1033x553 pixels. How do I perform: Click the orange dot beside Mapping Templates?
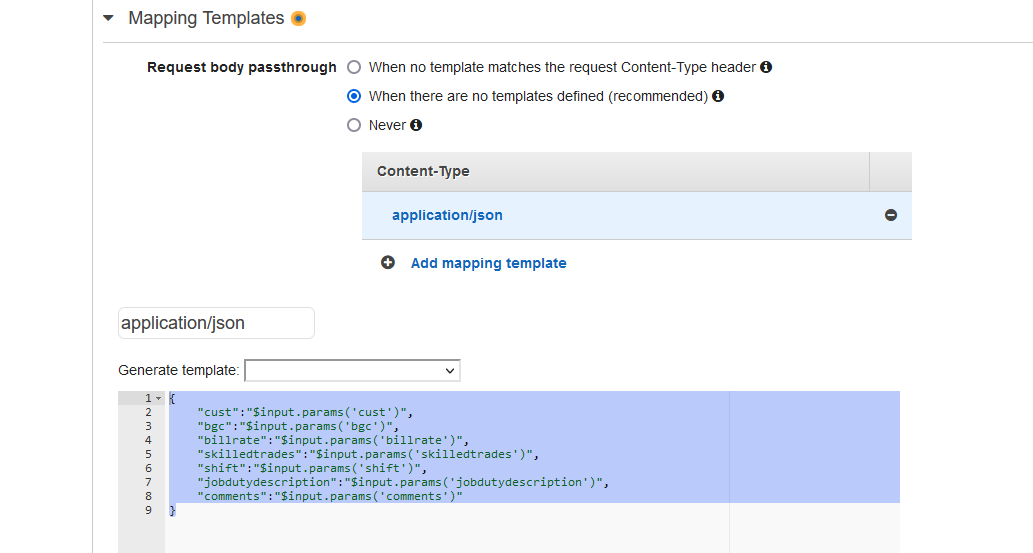298,18
